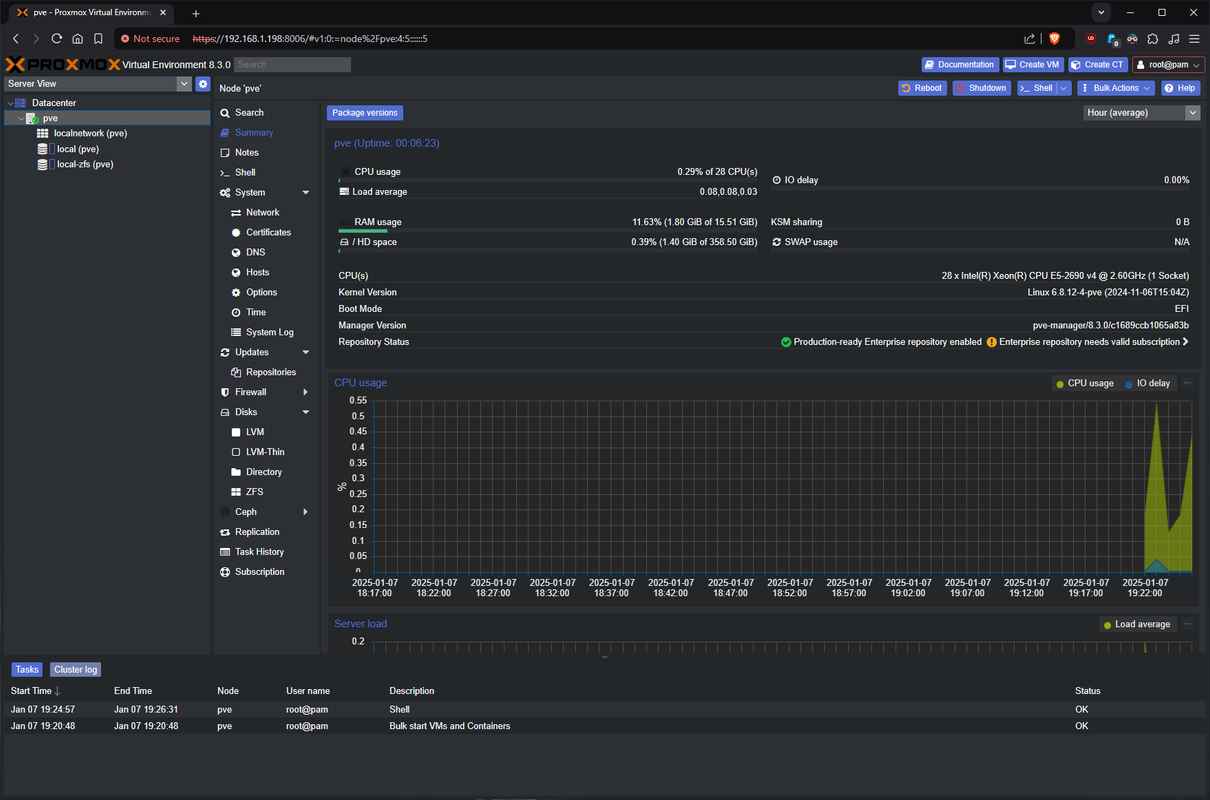Open LVM disks page
The image size is (1210, 800).
point(254,433)
